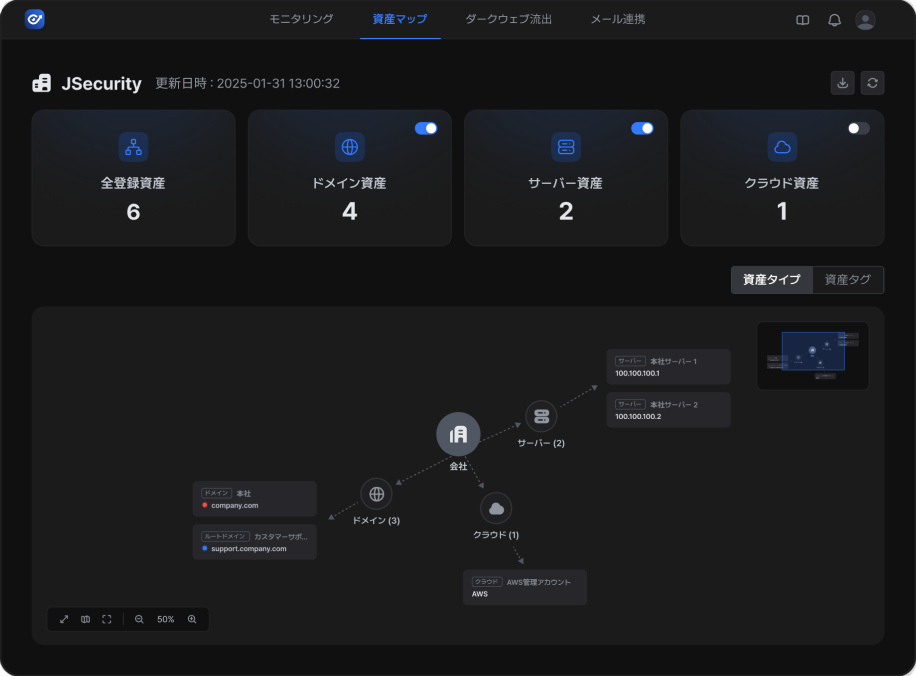Click the サーバー資産 count 2
The width and height of the screenshot is (916, 676).
[x=566, y=212]
